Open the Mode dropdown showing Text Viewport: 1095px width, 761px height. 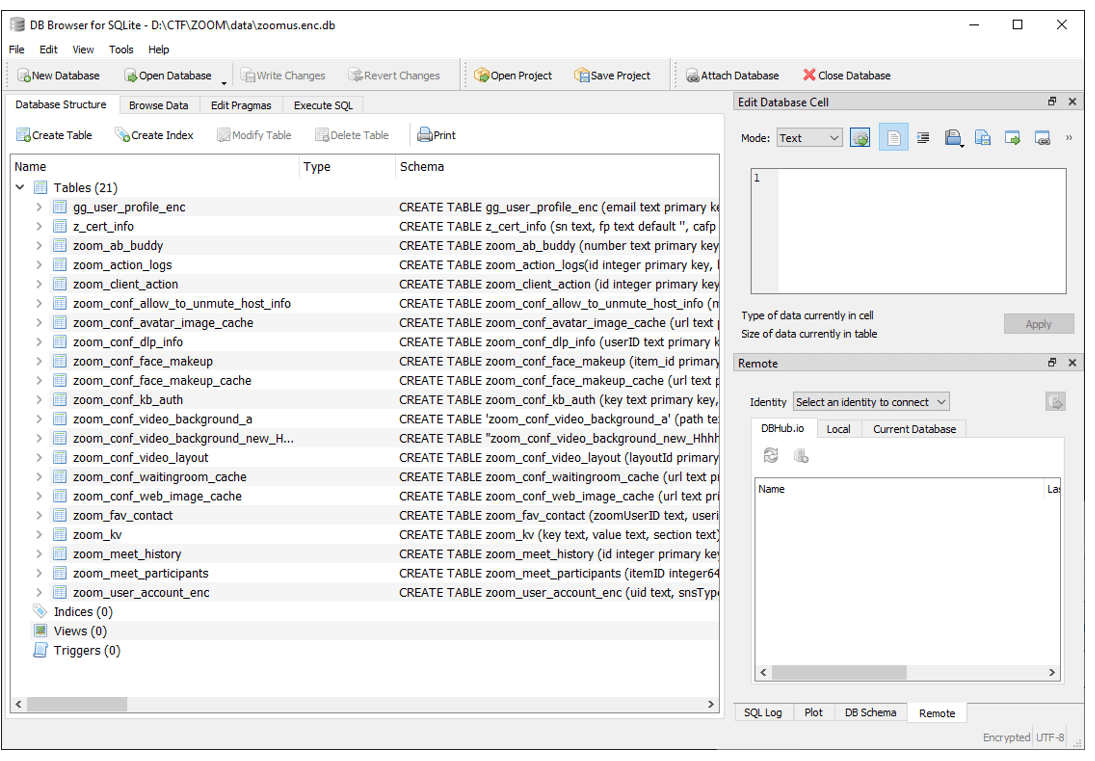click(809, 138)
